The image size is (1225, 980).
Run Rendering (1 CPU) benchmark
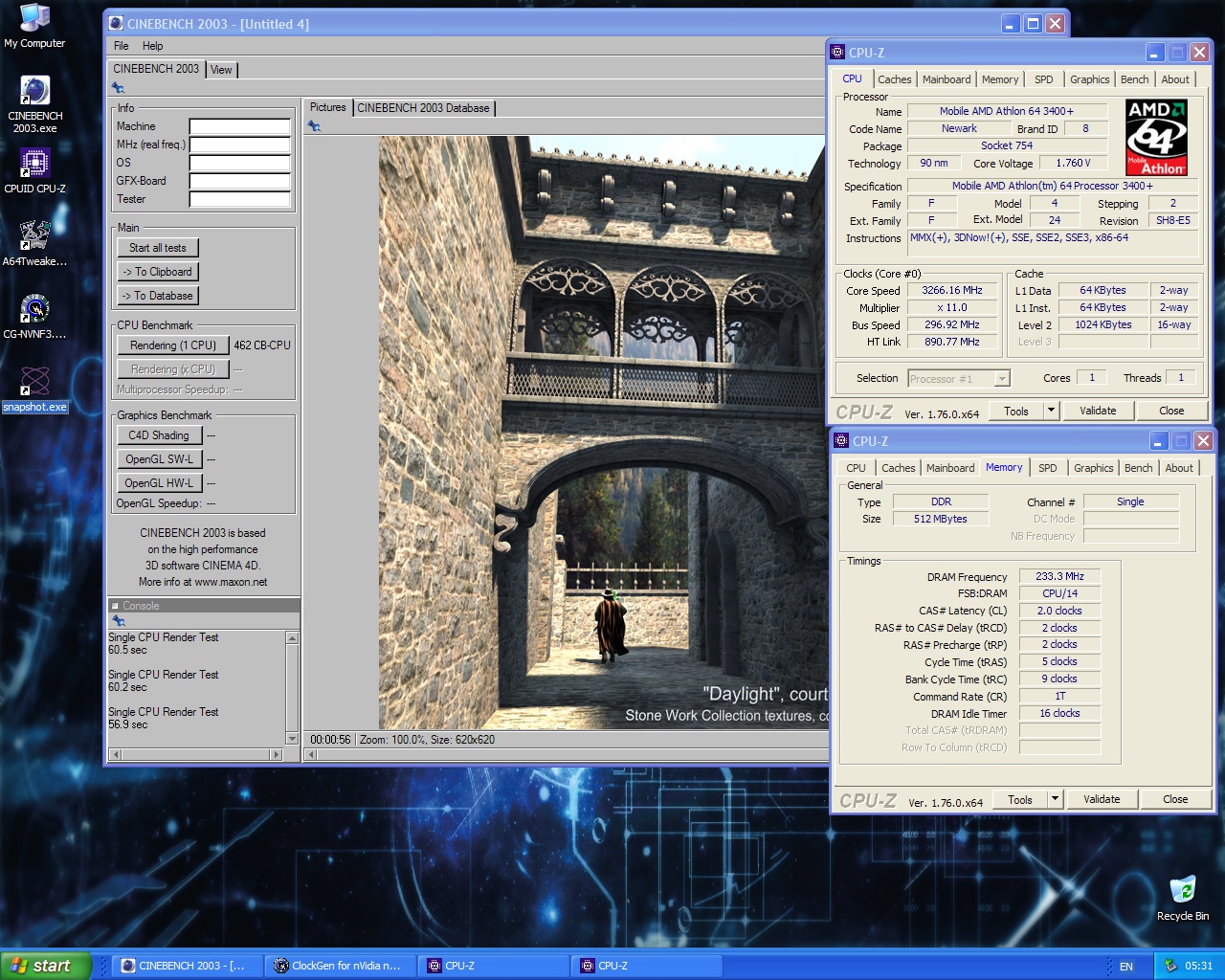tap(173, 345)
